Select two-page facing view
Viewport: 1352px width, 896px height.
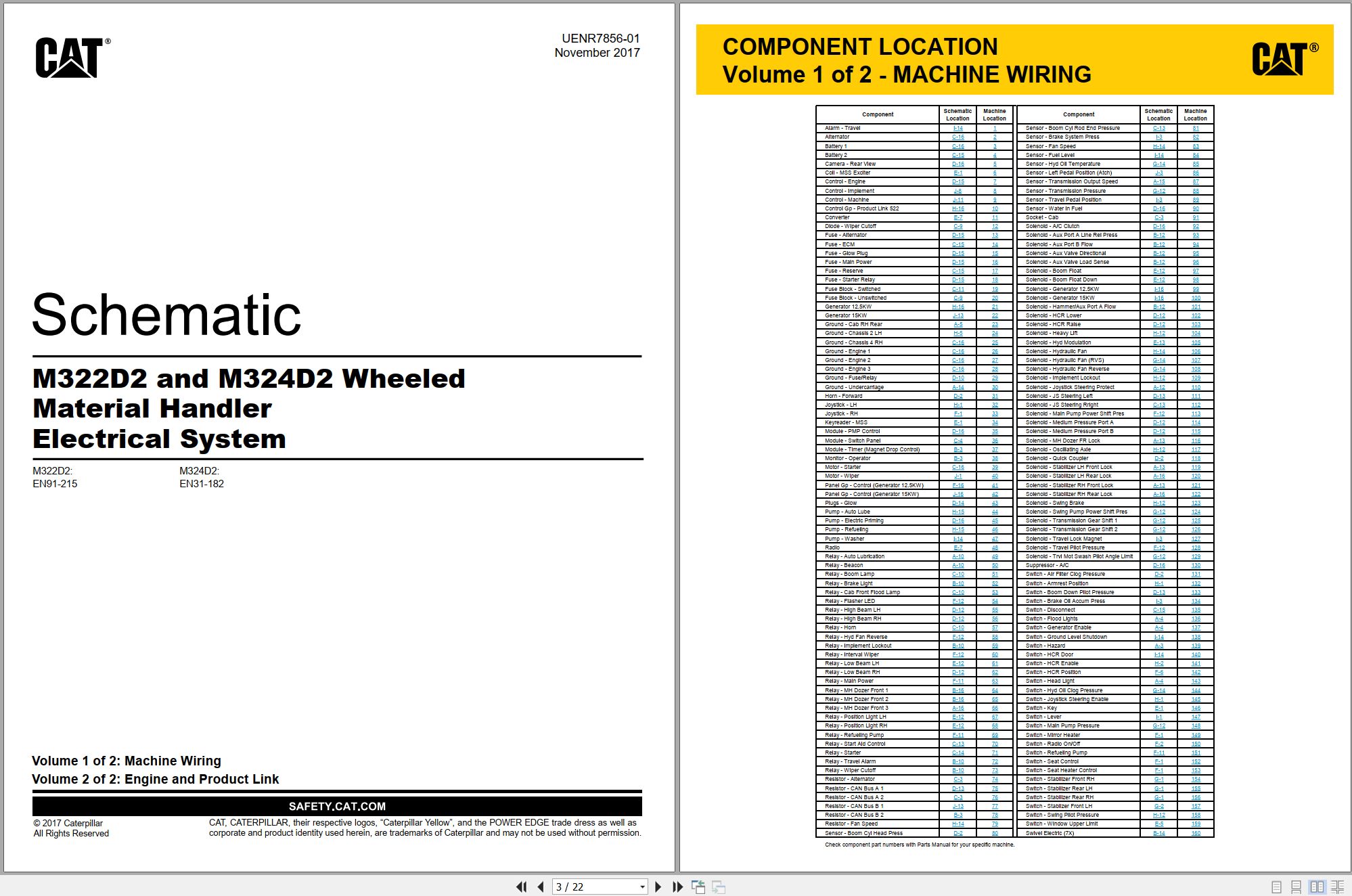tap(1317, 887)
